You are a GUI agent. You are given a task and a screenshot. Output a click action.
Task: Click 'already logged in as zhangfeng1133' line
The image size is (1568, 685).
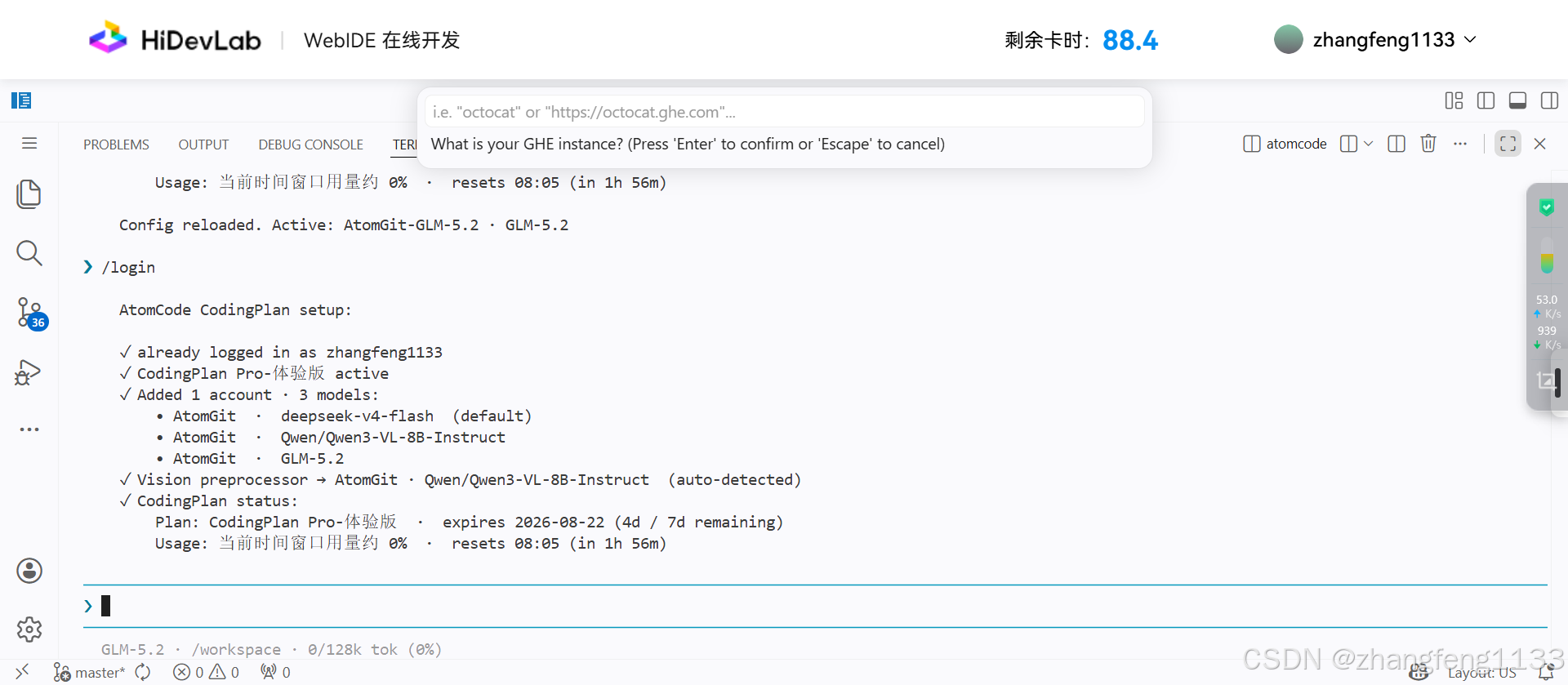[281, 353]
